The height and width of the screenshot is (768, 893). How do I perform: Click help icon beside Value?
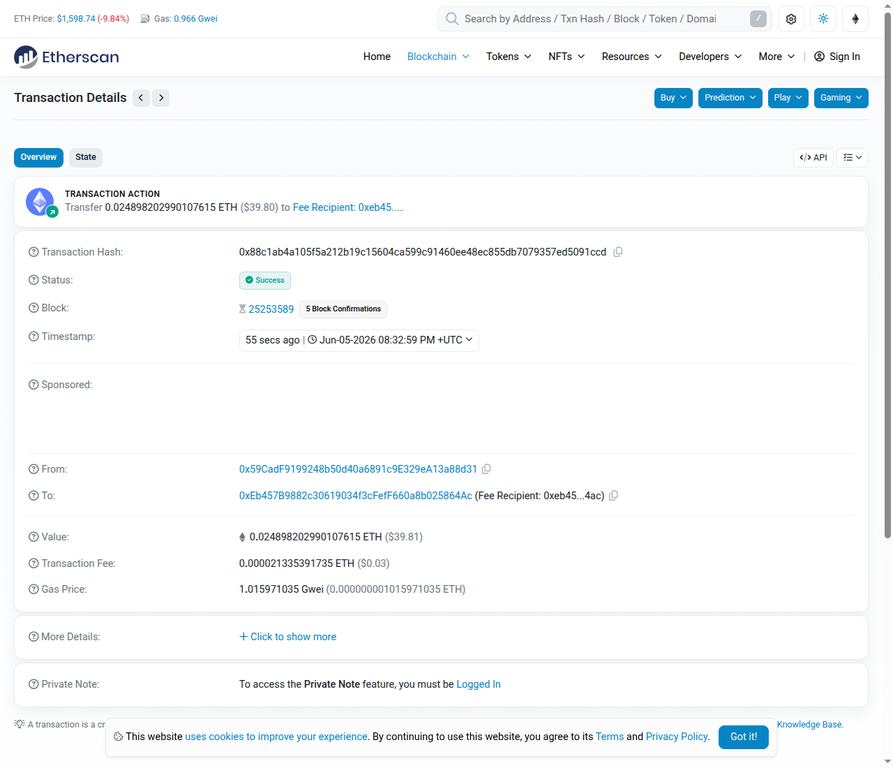[34, 537]
